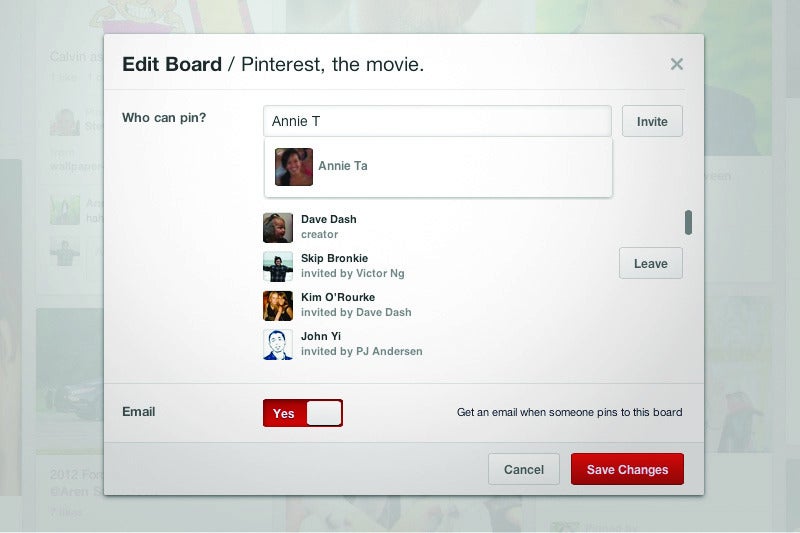Leave the board with Leave button
The height and width of the screenshot is (533, 800).
point(651,263)
